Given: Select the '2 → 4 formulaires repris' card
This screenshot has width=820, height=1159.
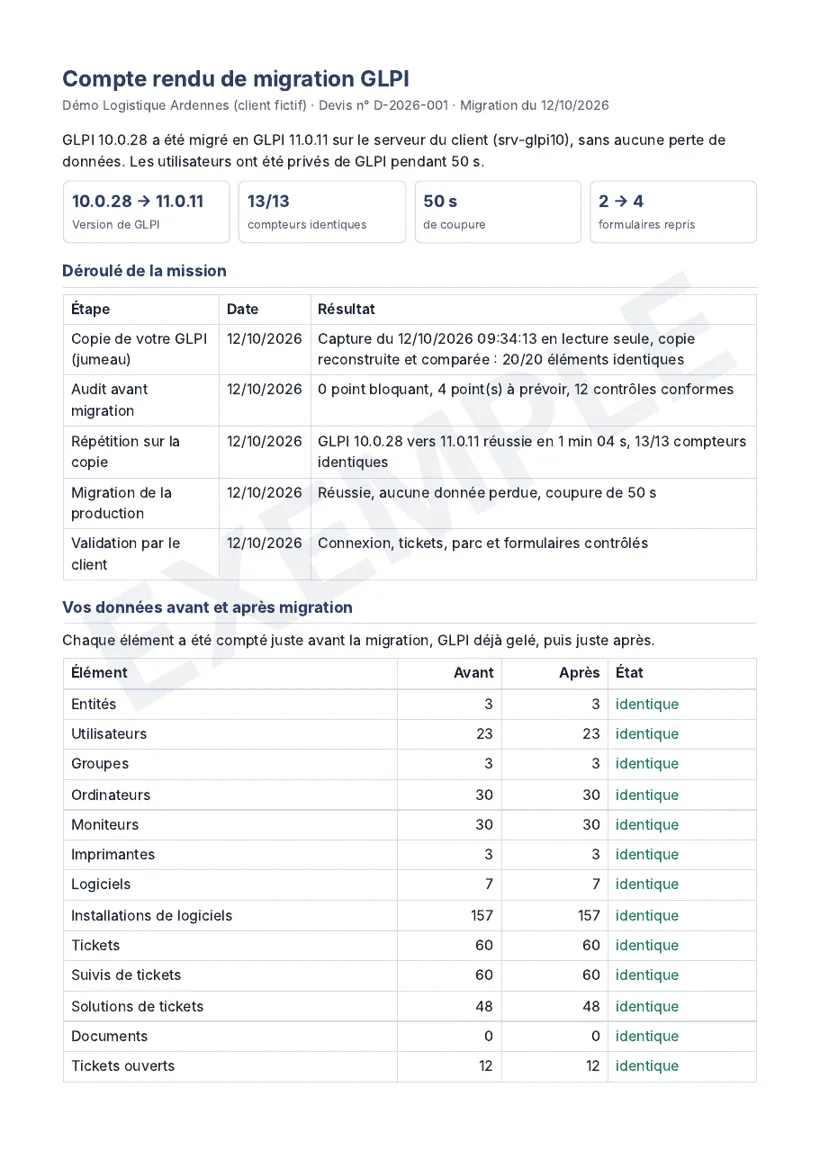Looking at the screenshot, I should click(673, 211).
